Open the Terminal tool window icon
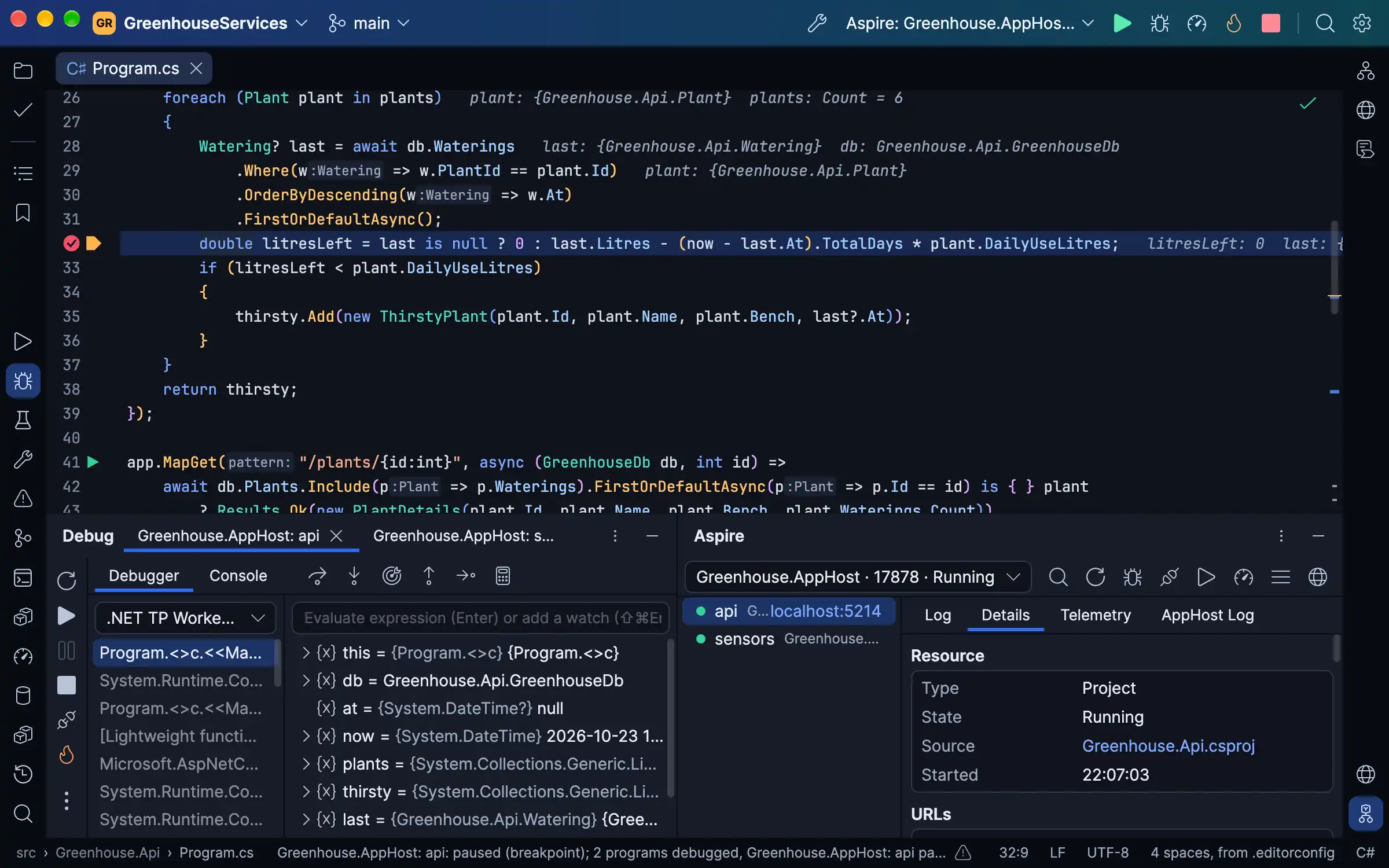 coord(23,578)
